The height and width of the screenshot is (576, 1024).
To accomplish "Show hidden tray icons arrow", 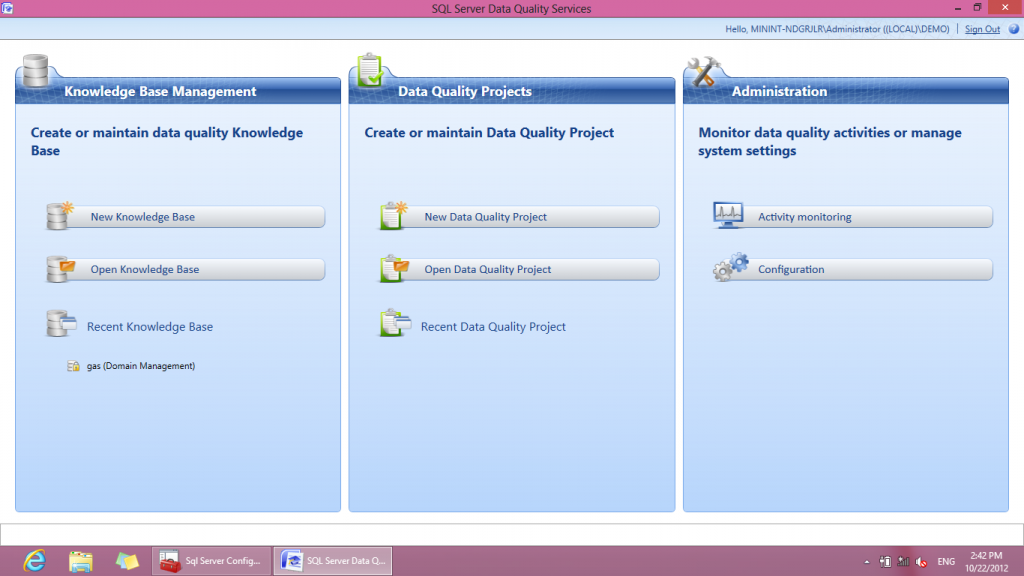I will tap(867, 562).
